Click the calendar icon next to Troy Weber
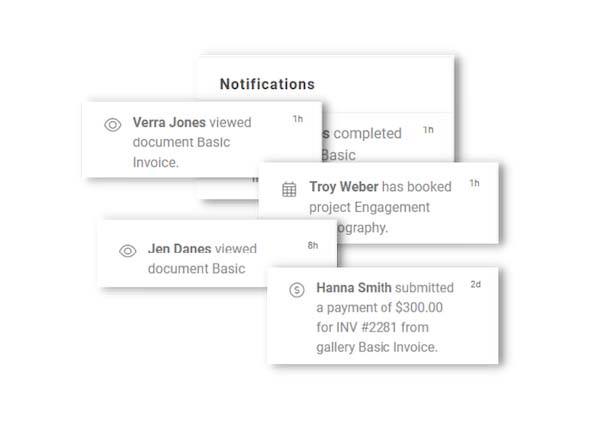The width and height of the screenshot is (600, 429). 289,189
